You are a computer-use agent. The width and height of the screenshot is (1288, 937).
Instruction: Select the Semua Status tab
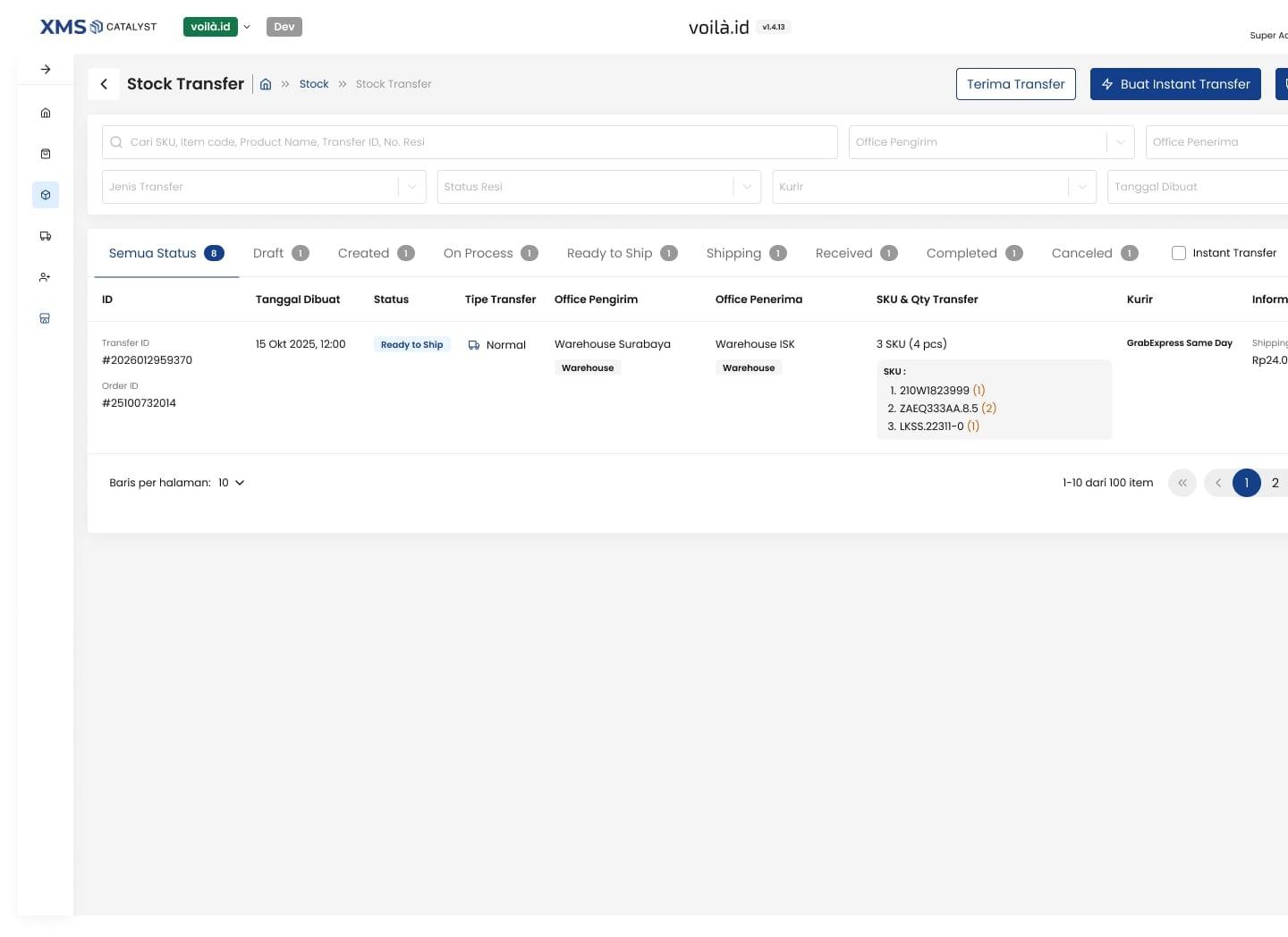(166, 253)
